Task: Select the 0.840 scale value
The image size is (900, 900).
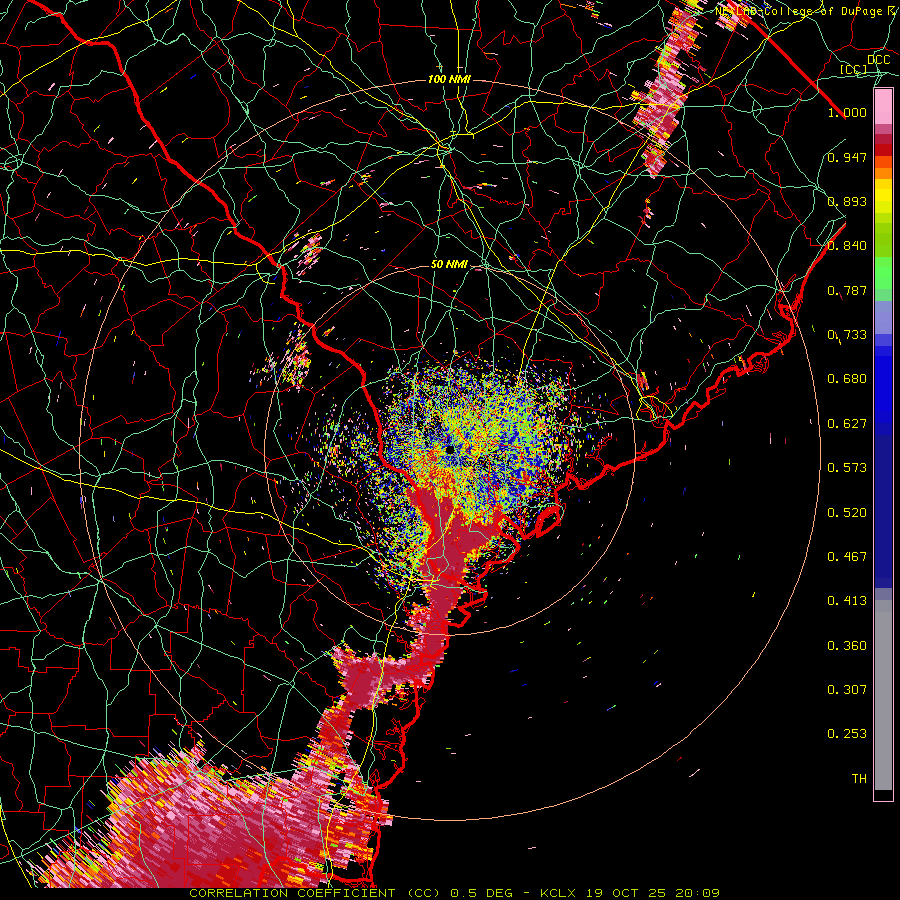Action: [847, 246]
